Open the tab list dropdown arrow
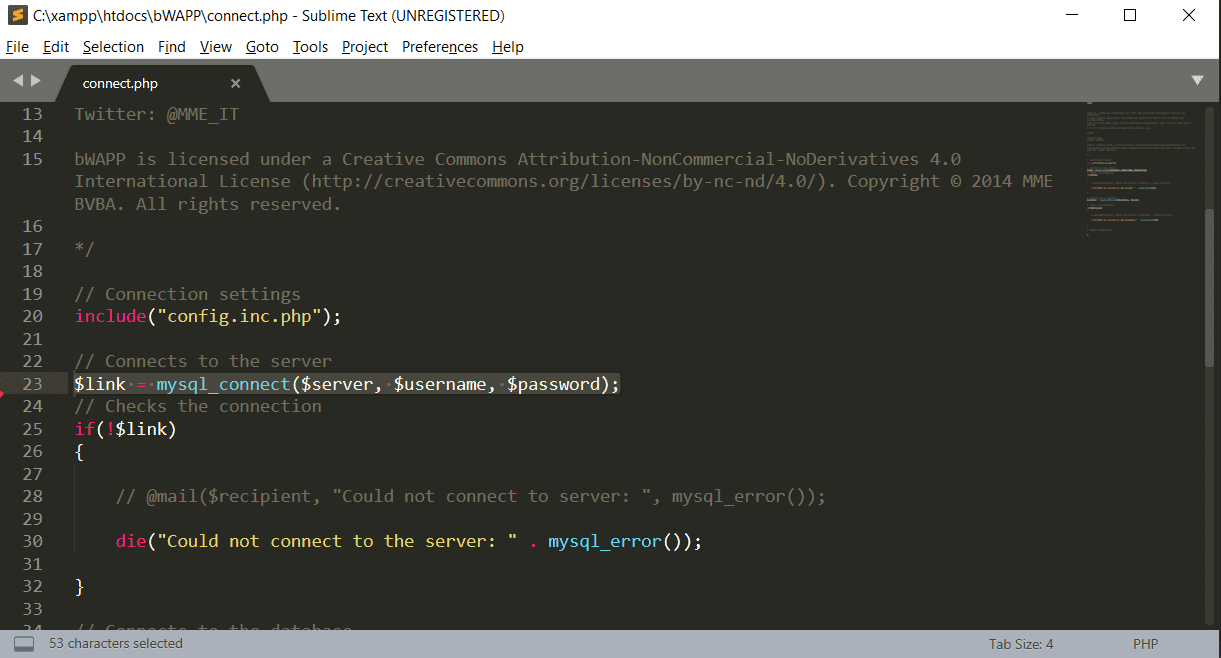Image resolution: width=1221 pixels, height=658 pixels. click(x=1197, y=80)
